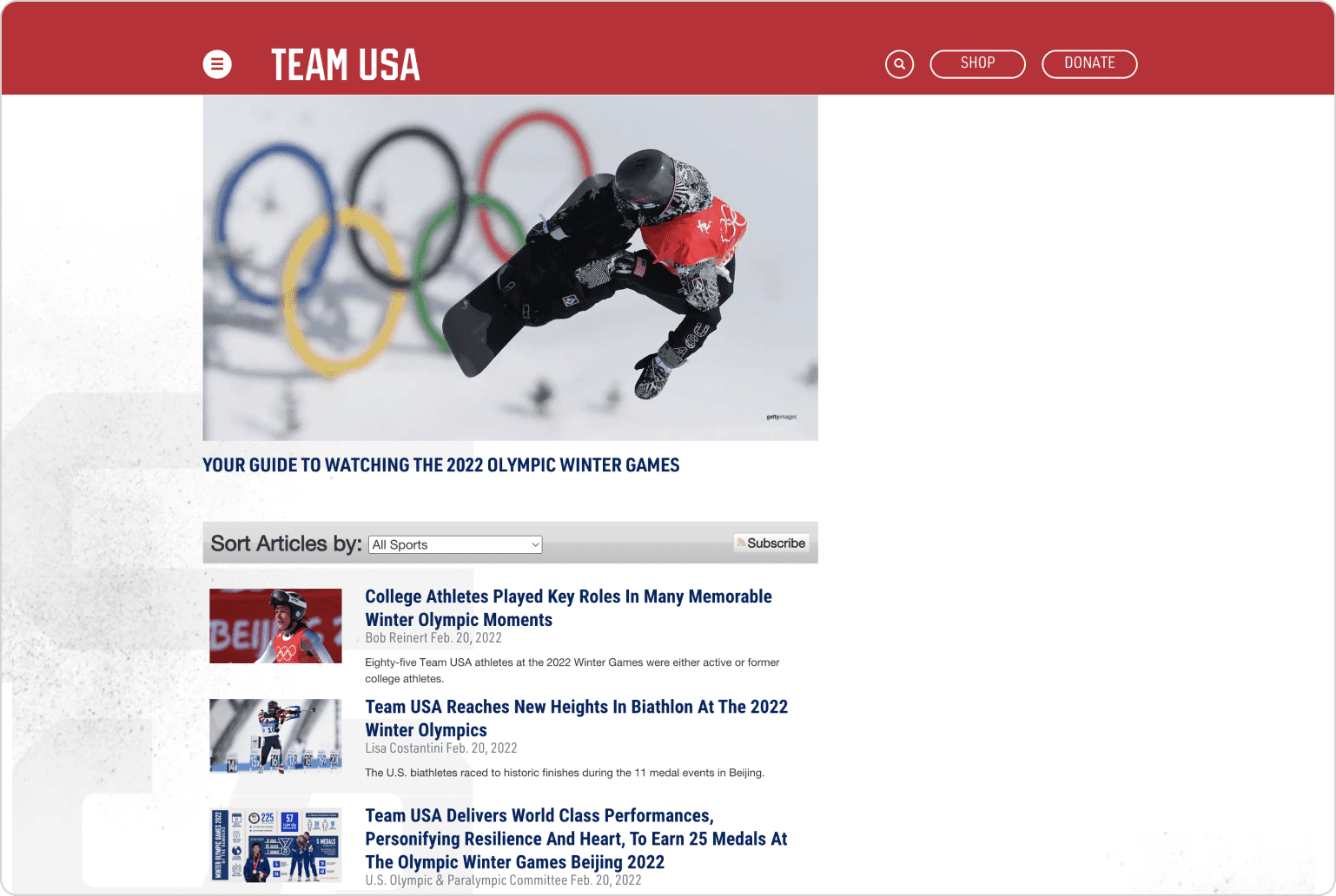Open the Team USA Reaches New Heights Biathlon article

(576, 718)
